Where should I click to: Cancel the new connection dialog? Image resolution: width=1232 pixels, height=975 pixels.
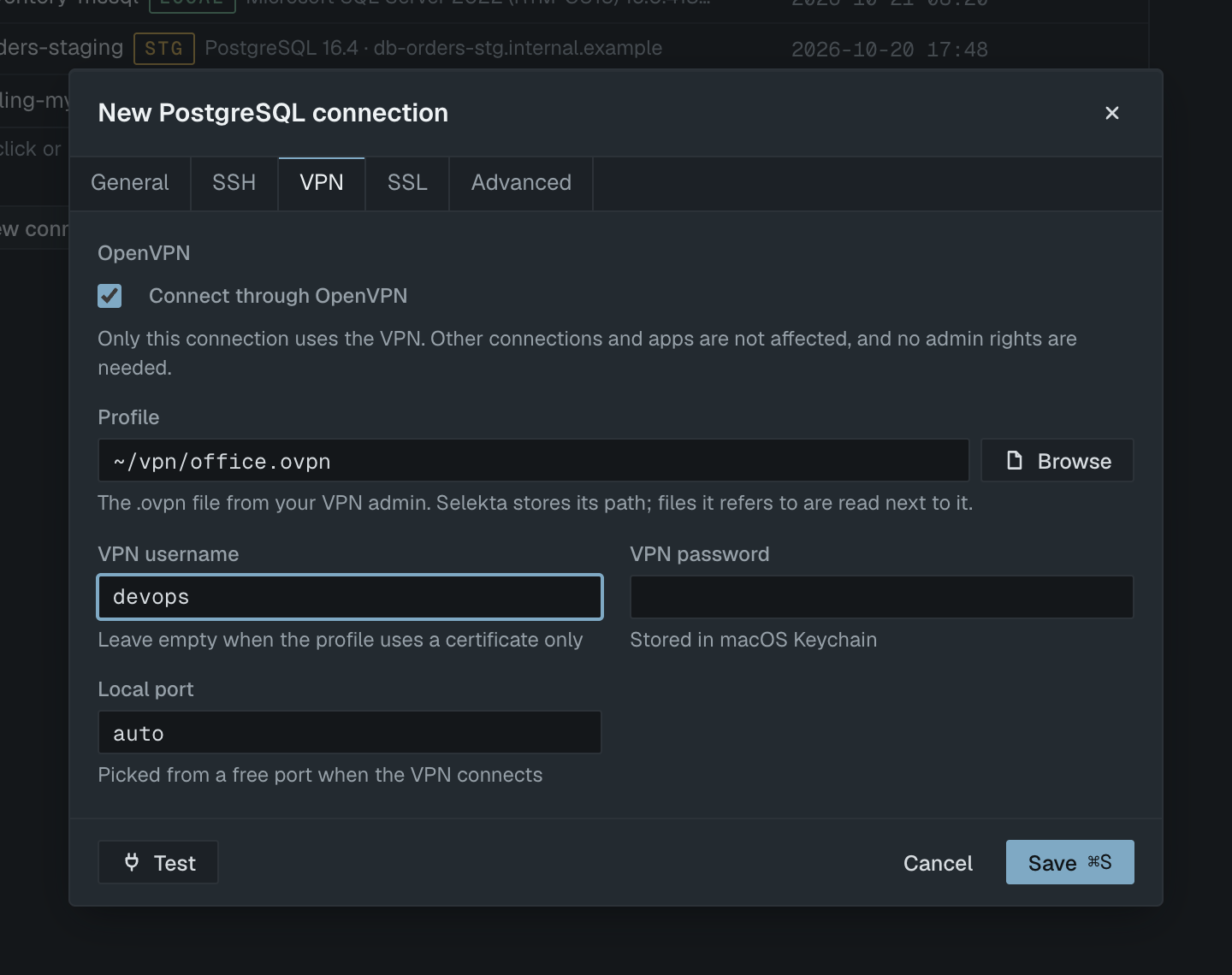pyautogui.click(x=938, y=863)
